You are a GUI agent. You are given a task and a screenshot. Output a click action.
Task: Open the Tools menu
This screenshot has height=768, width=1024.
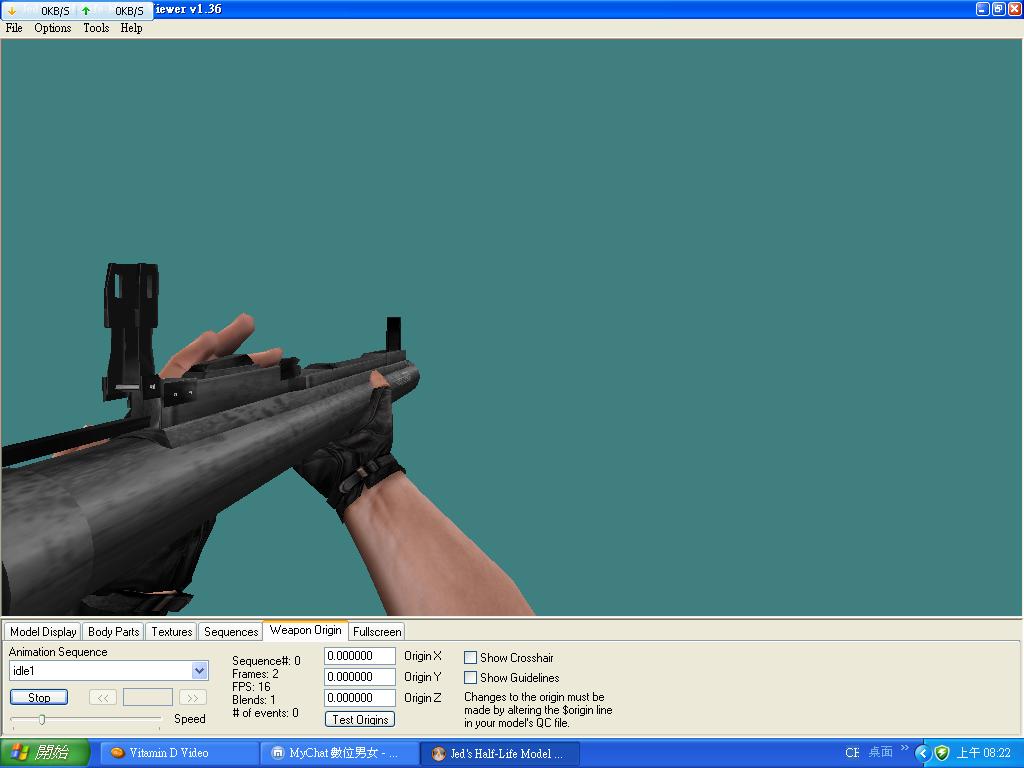coord(96,28)
